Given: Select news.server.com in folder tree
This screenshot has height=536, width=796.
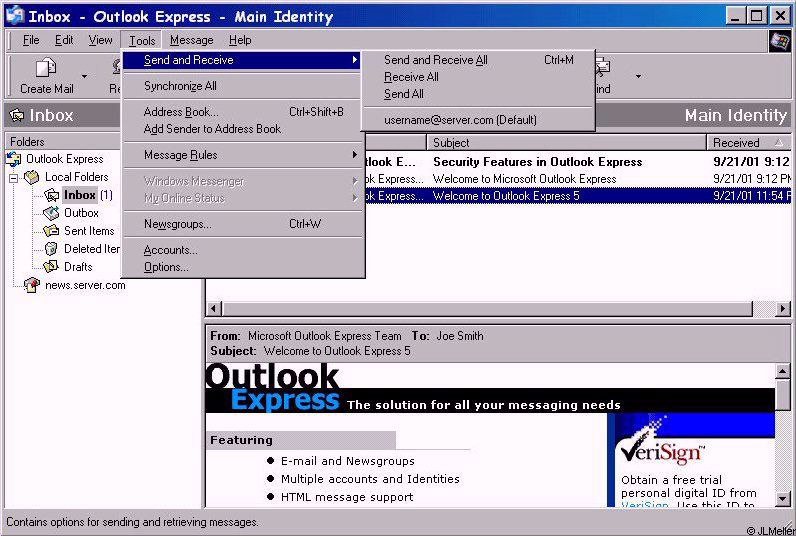Looking at the screenshot, I should click(85, 285).
